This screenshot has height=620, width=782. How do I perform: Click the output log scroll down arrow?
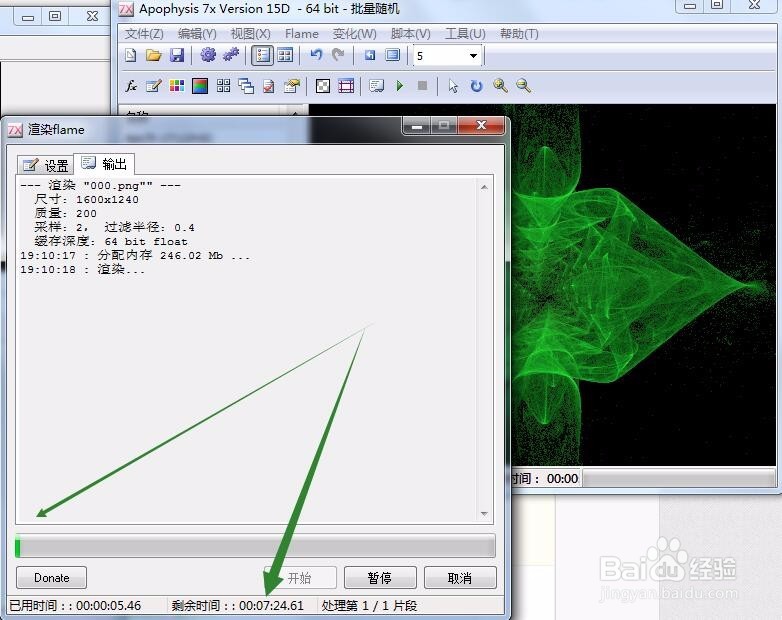click(x=484, y=514)
